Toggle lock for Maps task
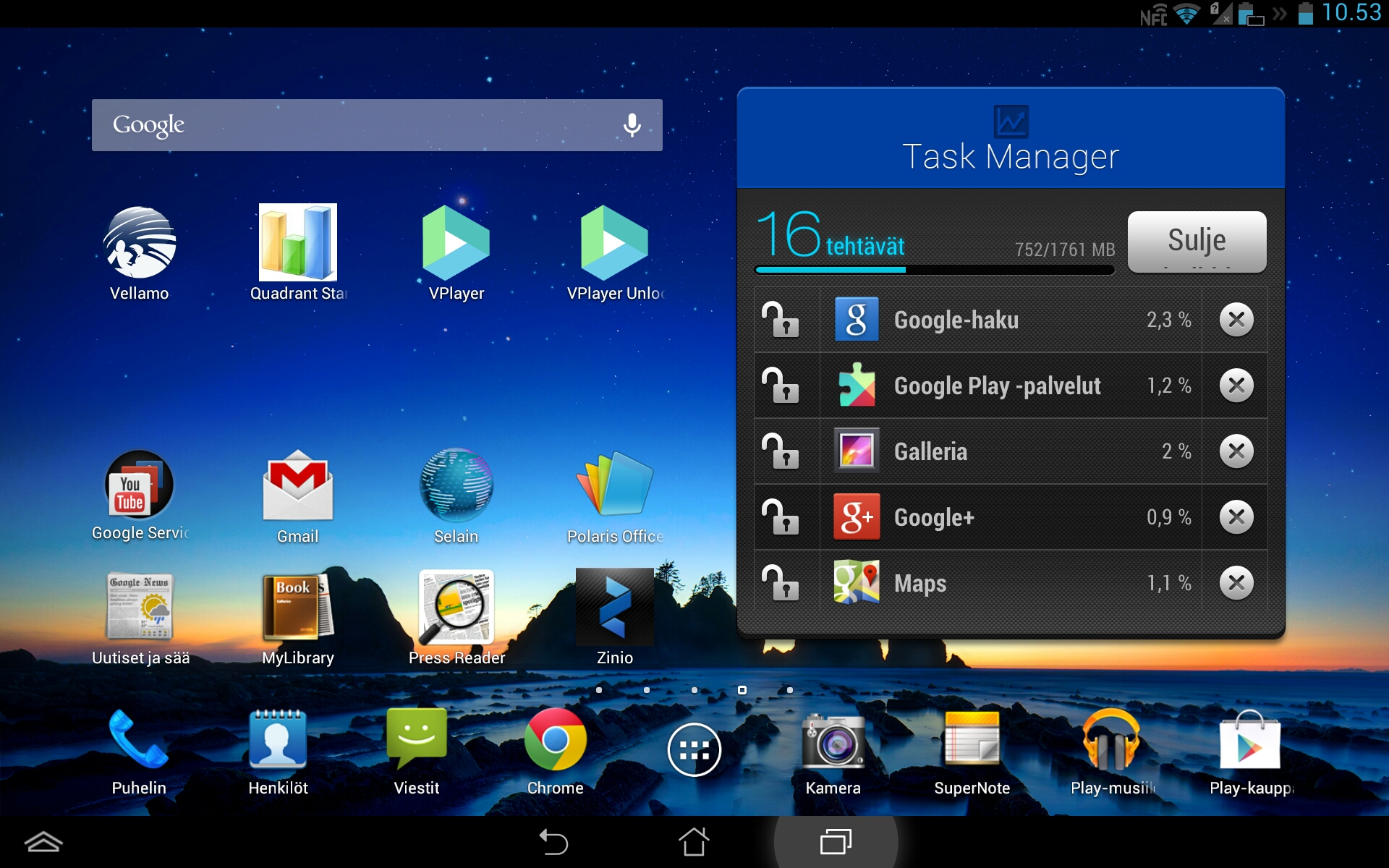The width and height of the screenshot is (1389, 868). [x=781, y=583]
